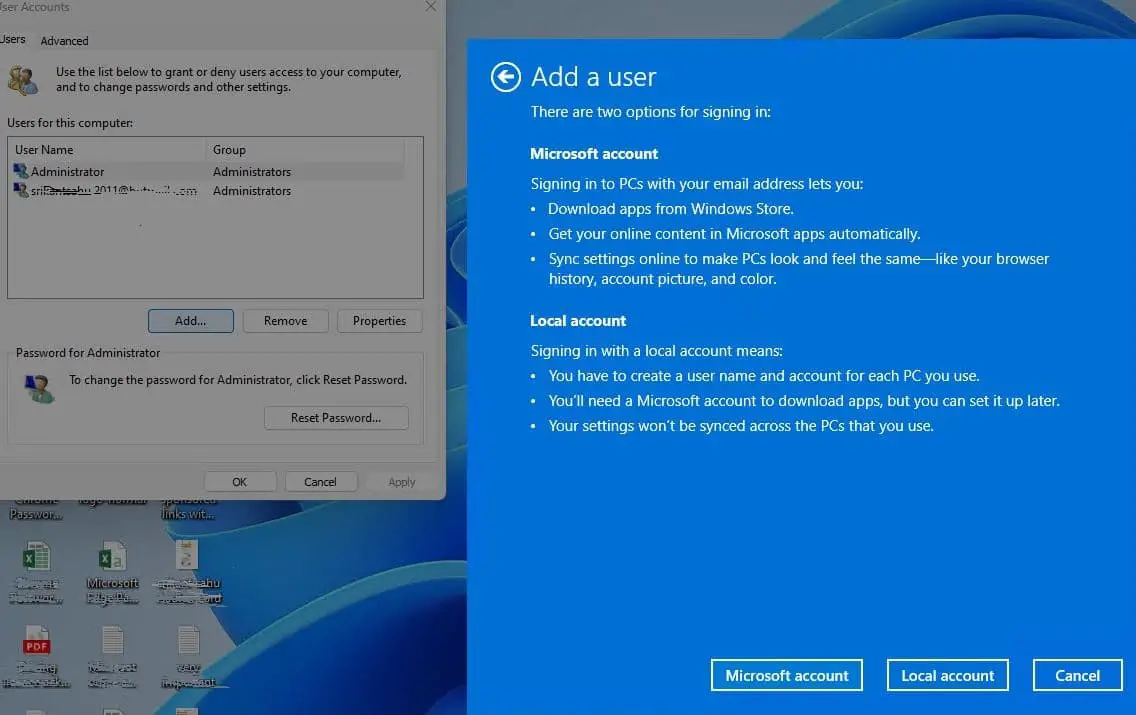The height and width of the screenshot is (715, 1136).
Task: Click OK in User Accounts window
Action: [239, 482]
